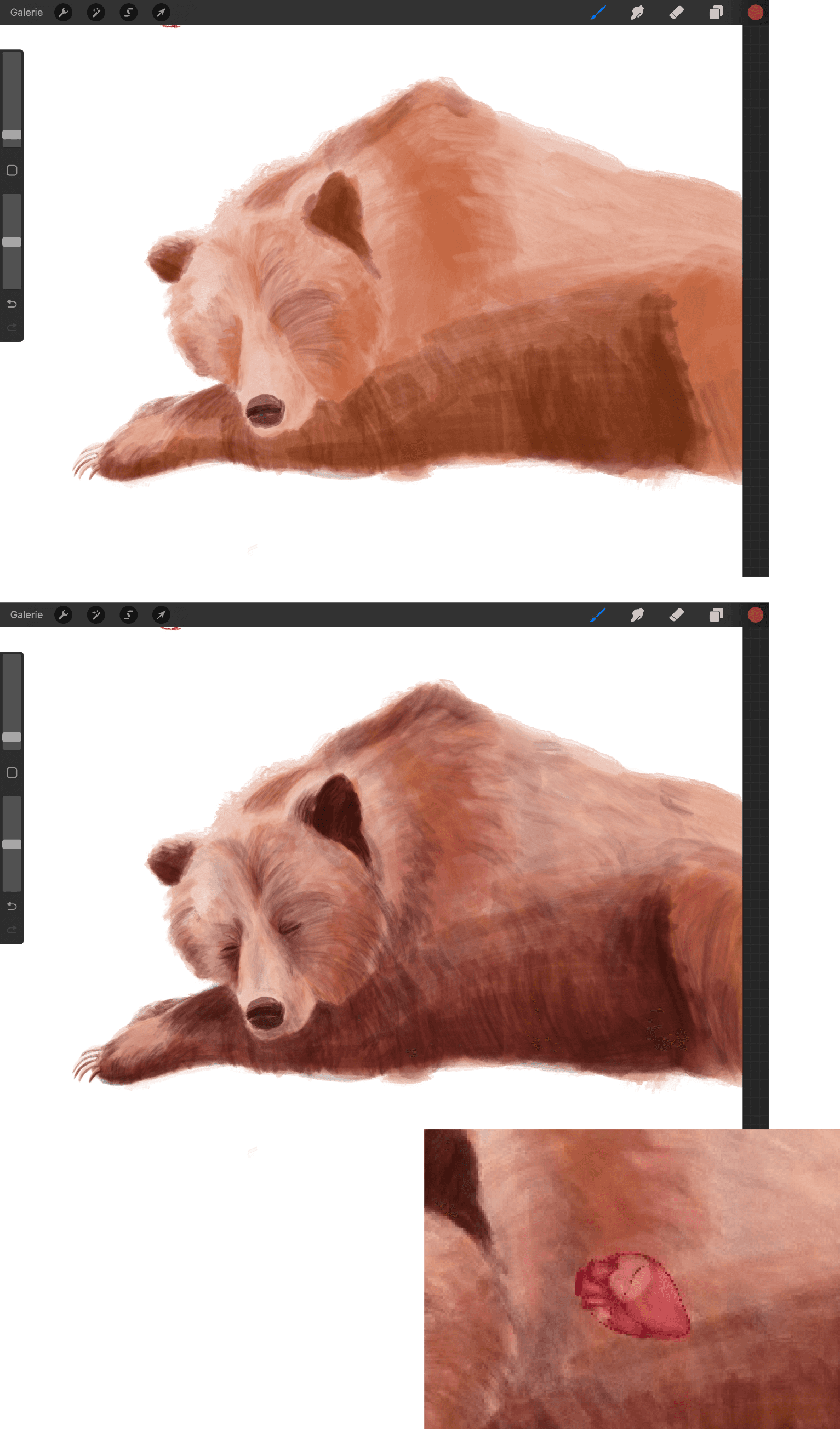This screenshot has height=1429, width=840.
Task: Undo last action in bottom screenshot sidebar
Action: [12, 906]
